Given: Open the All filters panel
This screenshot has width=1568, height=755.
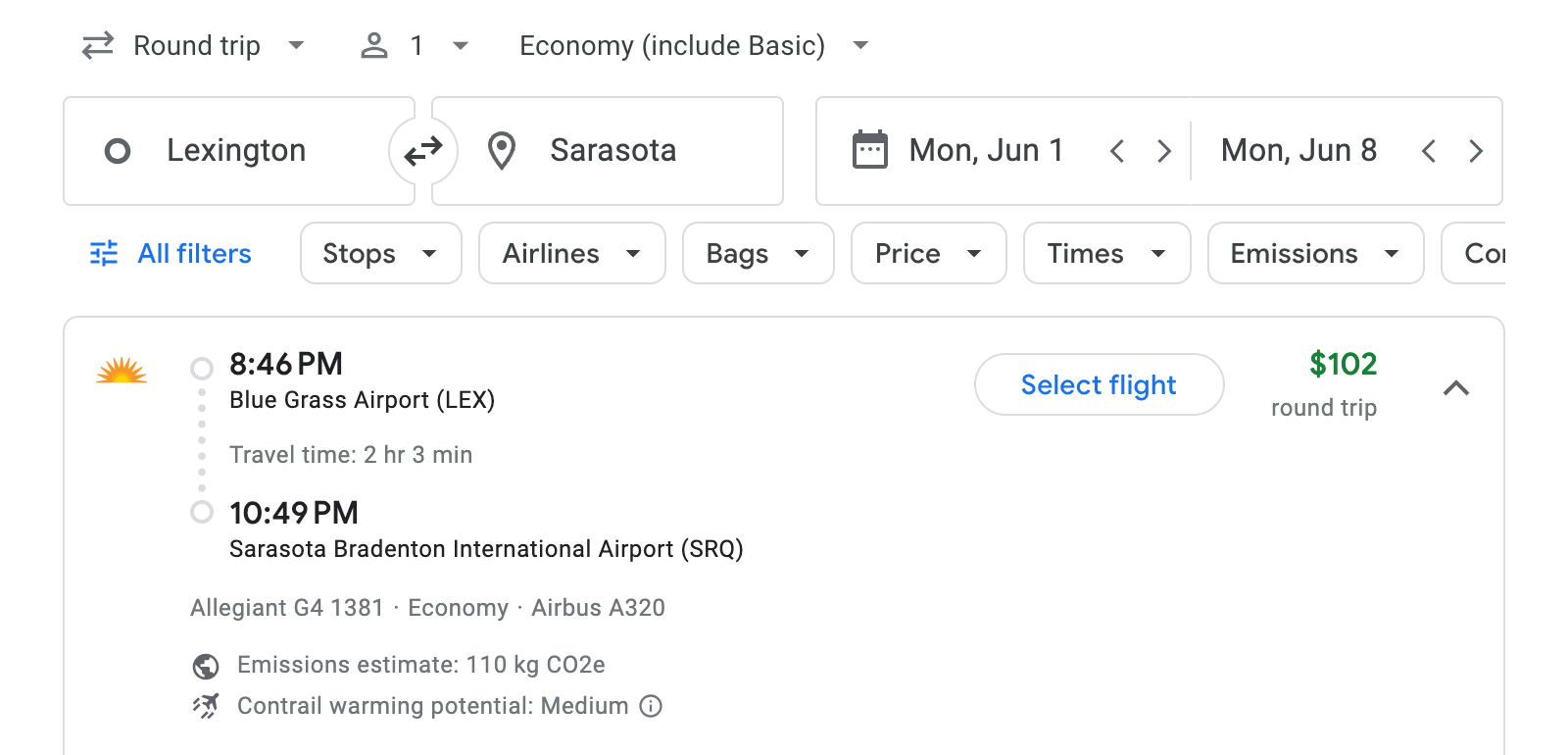Looking at the screenshot, I should pyautogui.click(x=169, y=253).
